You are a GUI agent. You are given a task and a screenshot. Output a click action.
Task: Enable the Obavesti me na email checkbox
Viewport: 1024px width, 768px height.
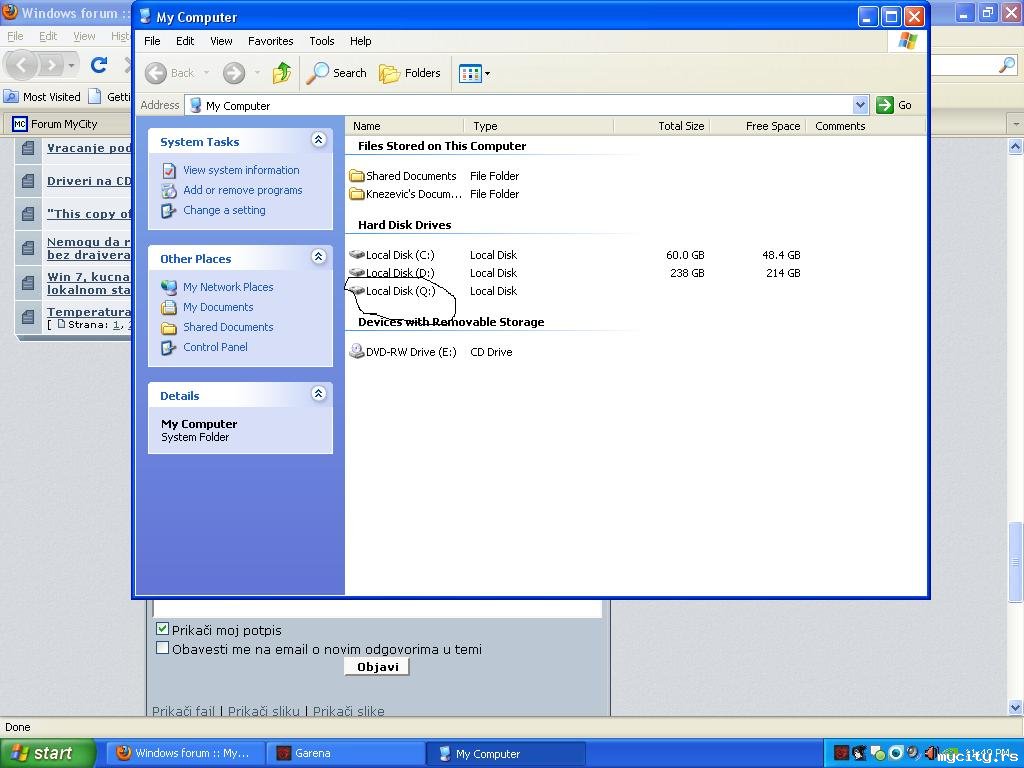pyautogui.click(x=163, y=648)
